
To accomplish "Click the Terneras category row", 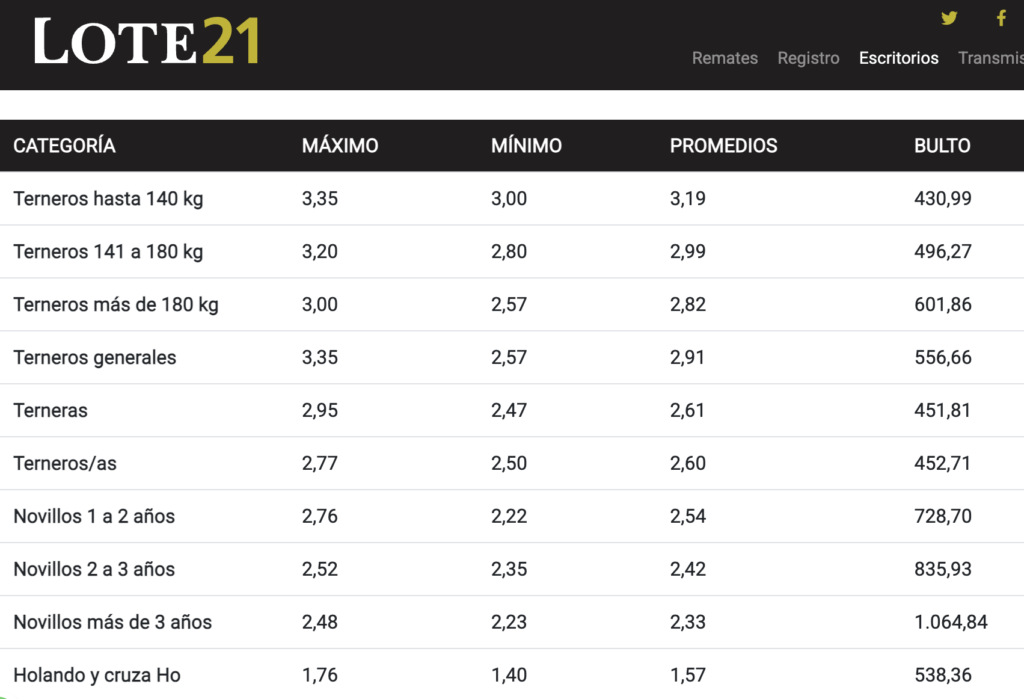I will [x=50, y=411].
